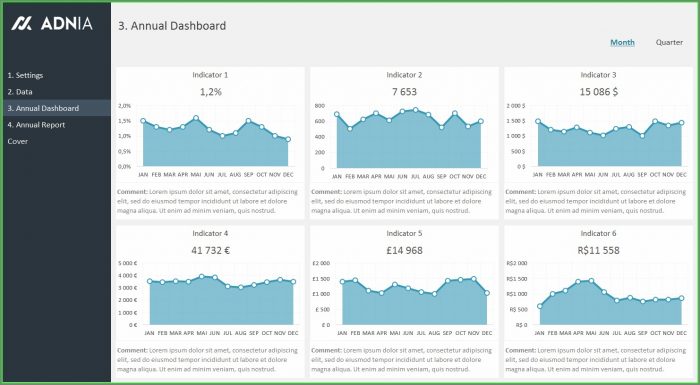Image resolution: width=700 pixels, height=385 pixels.
Task: Open the 4. Annual Report page
Action: click(x=36, y=125)
